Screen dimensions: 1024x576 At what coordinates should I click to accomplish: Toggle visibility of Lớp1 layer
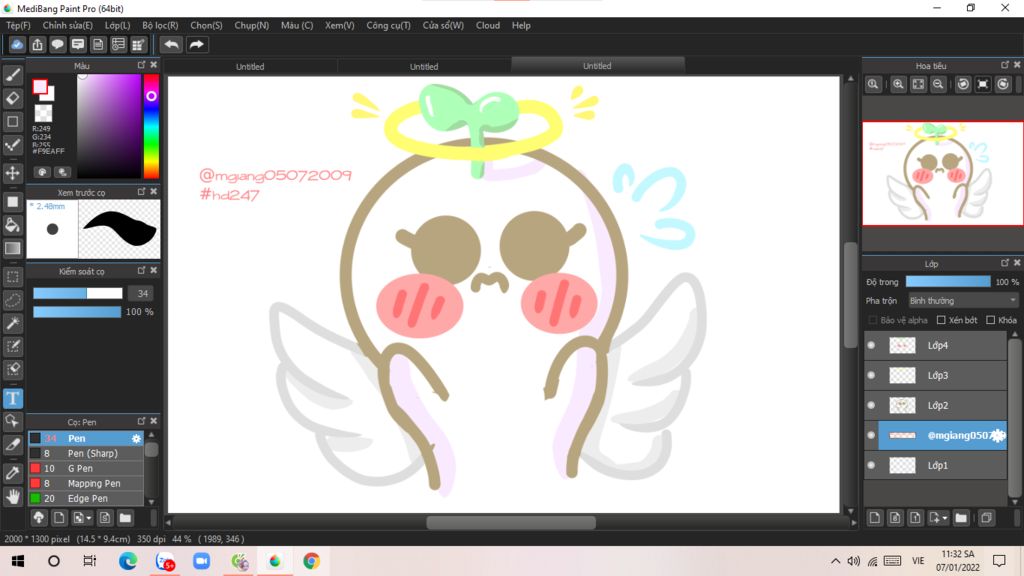[x=871, y=466]
